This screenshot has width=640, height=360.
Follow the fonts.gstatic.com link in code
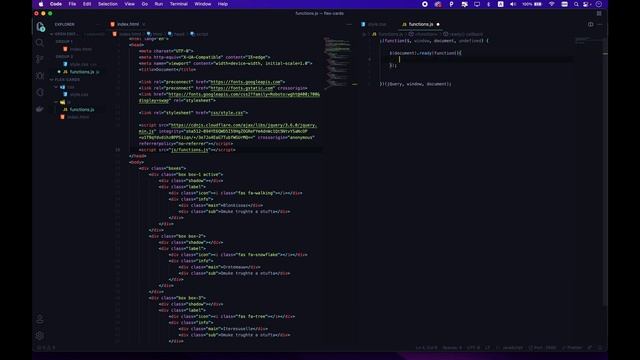pyautogui.click(x=242, y=88)
